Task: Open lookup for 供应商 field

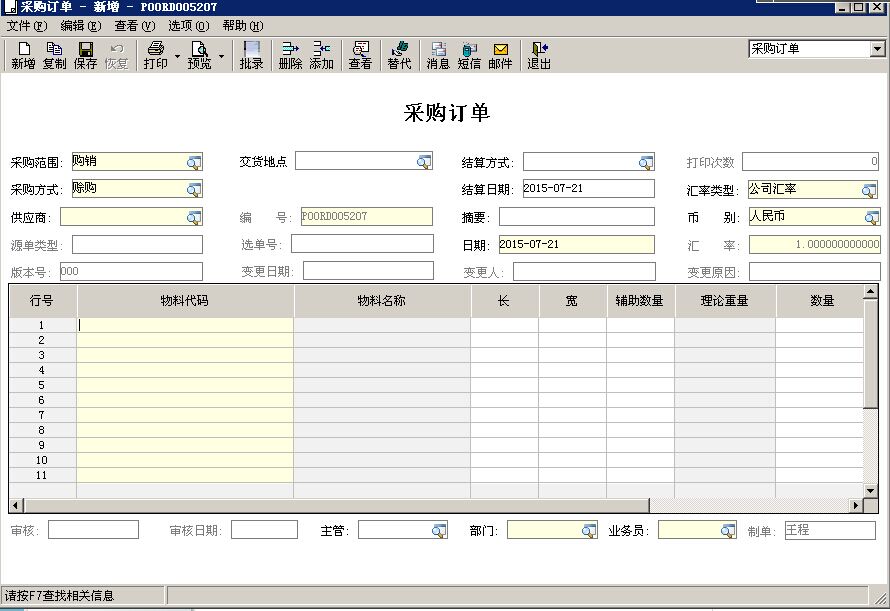Action: click(194, 217)
